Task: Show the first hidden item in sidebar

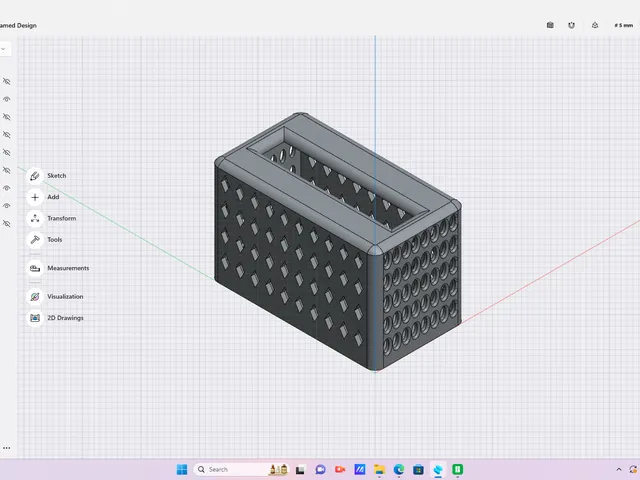Action: click(7, 81)
